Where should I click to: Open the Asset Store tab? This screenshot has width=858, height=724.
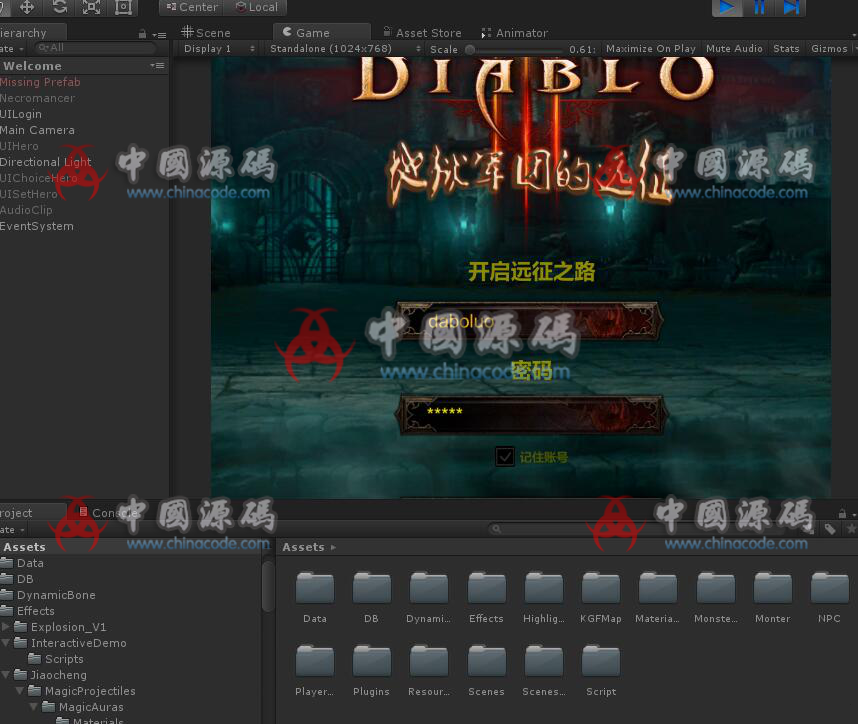[x=422, y=33]
